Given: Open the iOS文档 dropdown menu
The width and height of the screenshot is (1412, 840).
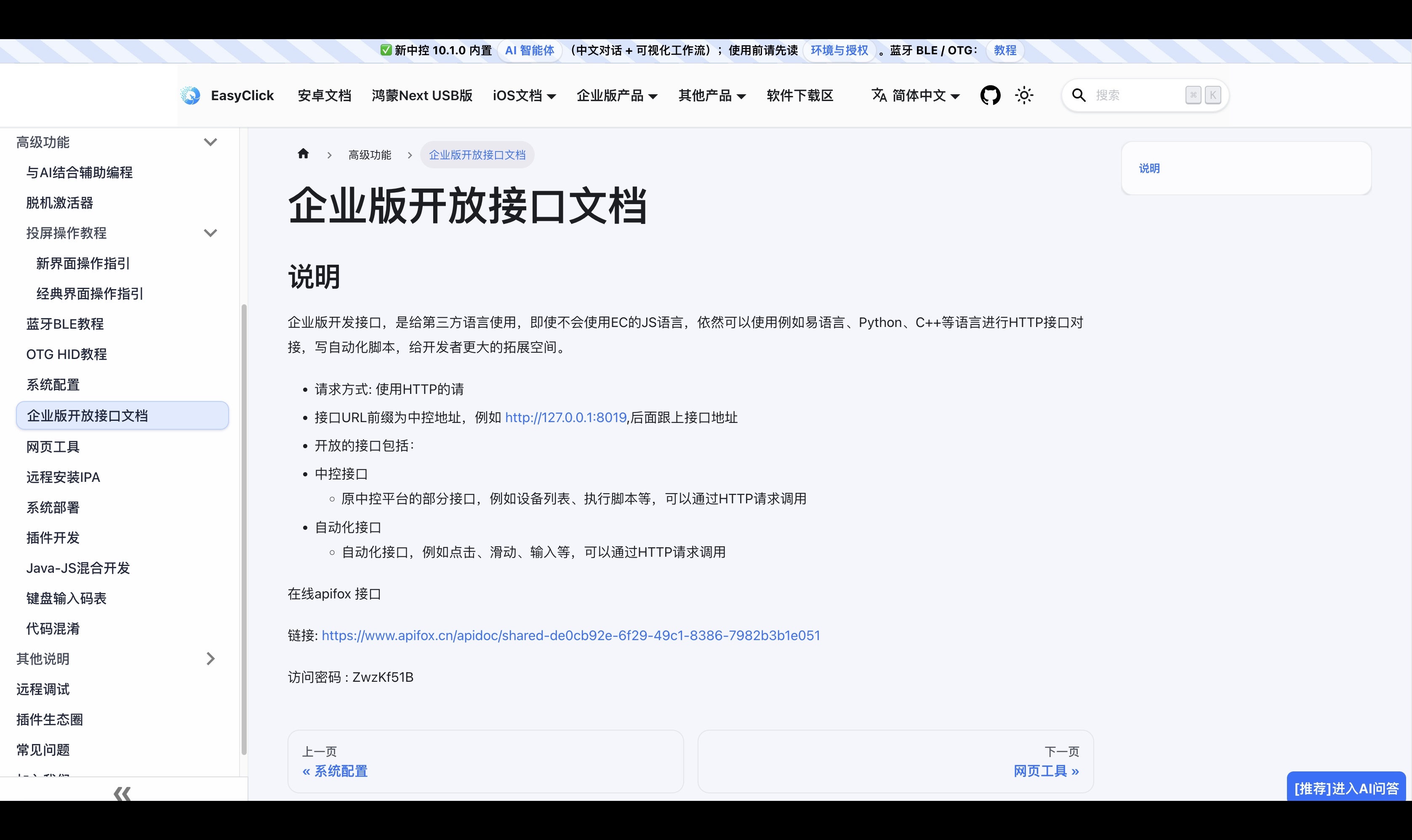Looking at the screenshot, I should [x=524, y=96].
